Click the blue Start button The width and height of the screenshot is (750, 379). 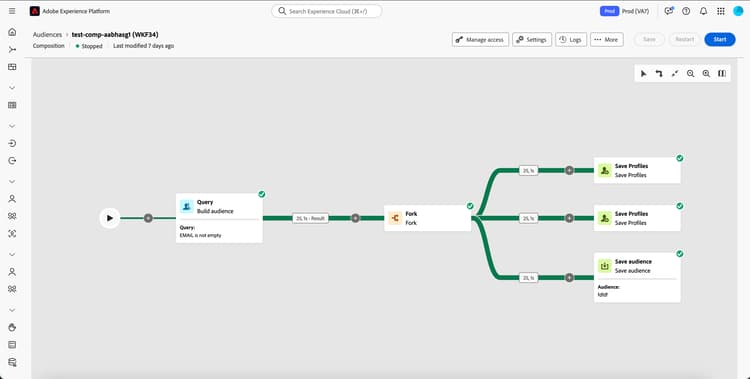tap(720, 39)
